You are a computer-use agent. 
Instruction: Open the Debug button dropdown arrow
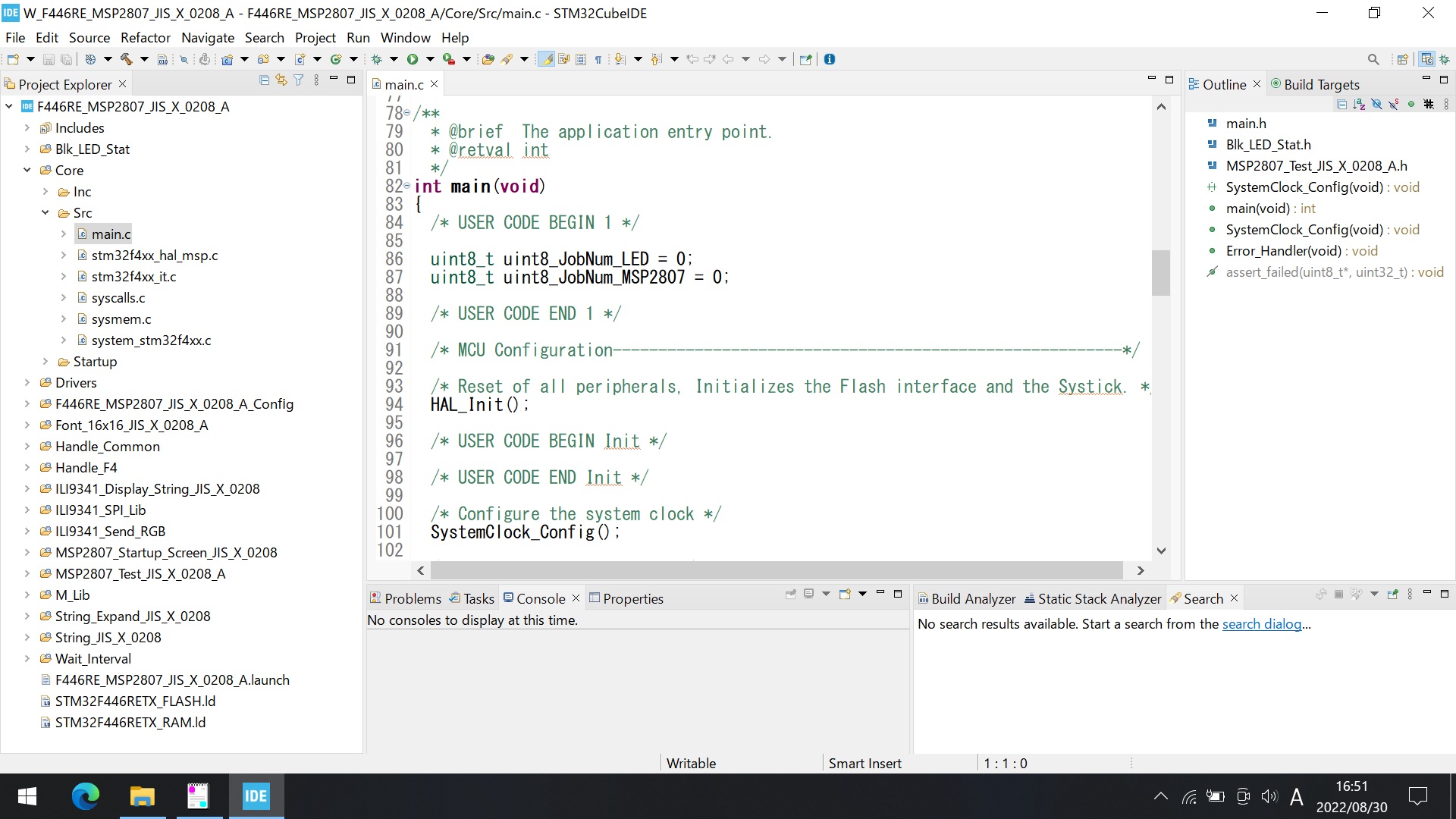(x=394, y=59)
